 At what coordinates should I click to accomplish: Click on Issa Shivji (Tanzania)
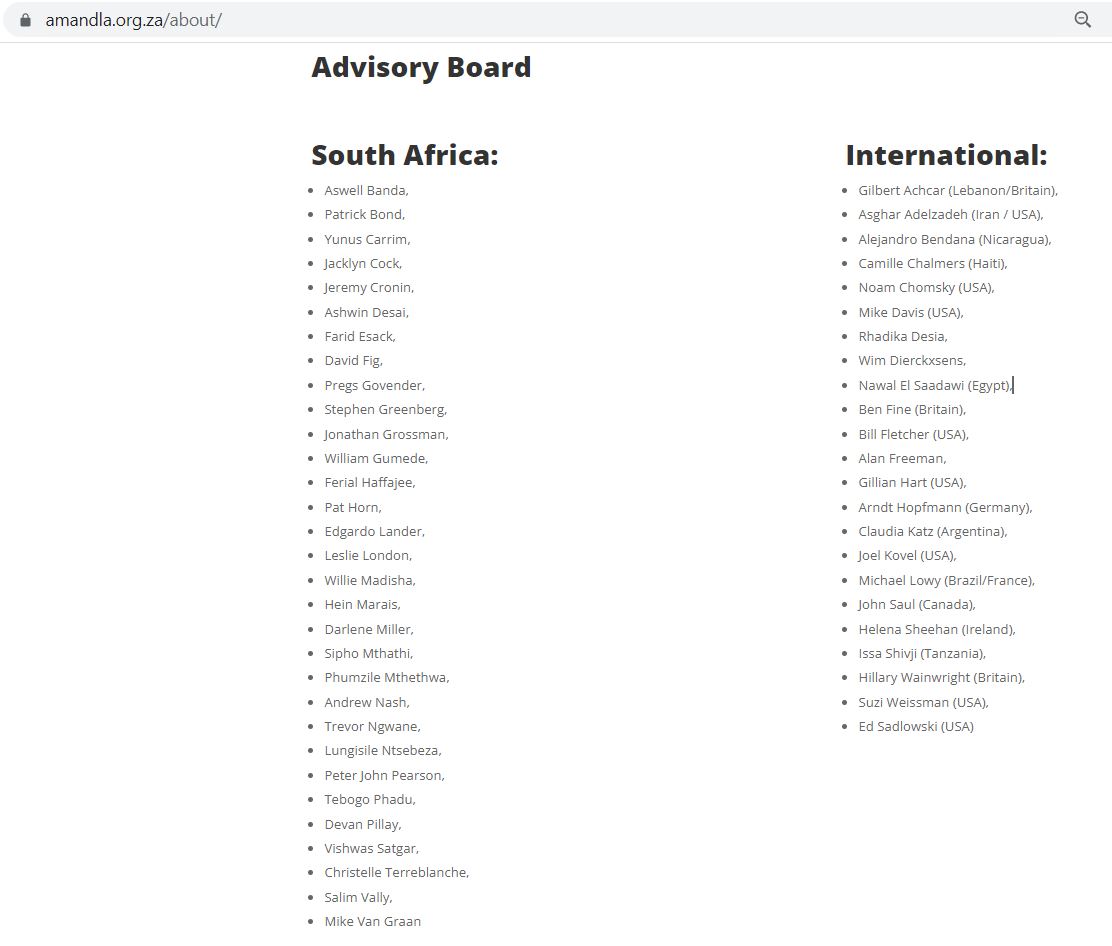click(922, 653)
